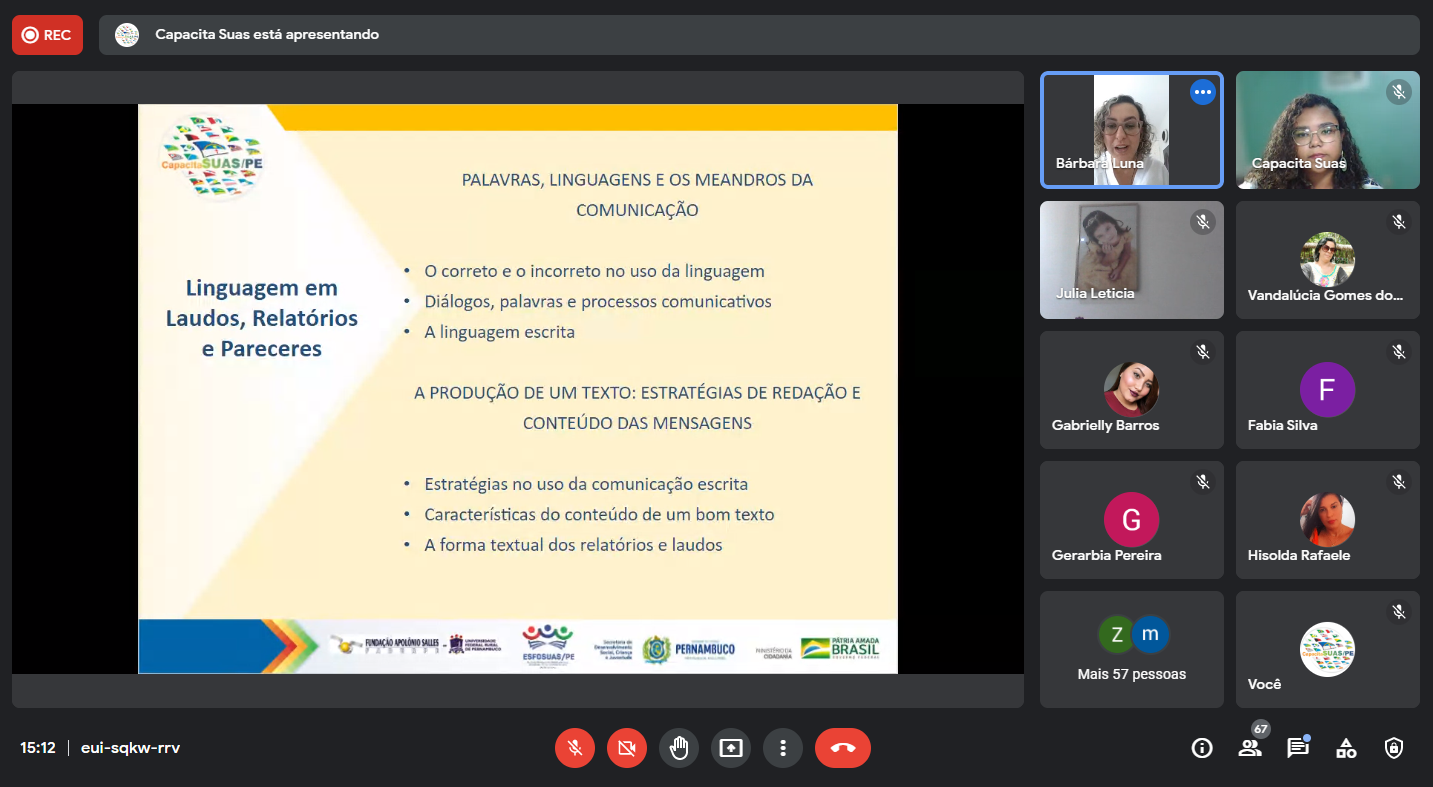1433x787 pixels.
Task: Click the shared presentation slide
Action: pos(517,388)
